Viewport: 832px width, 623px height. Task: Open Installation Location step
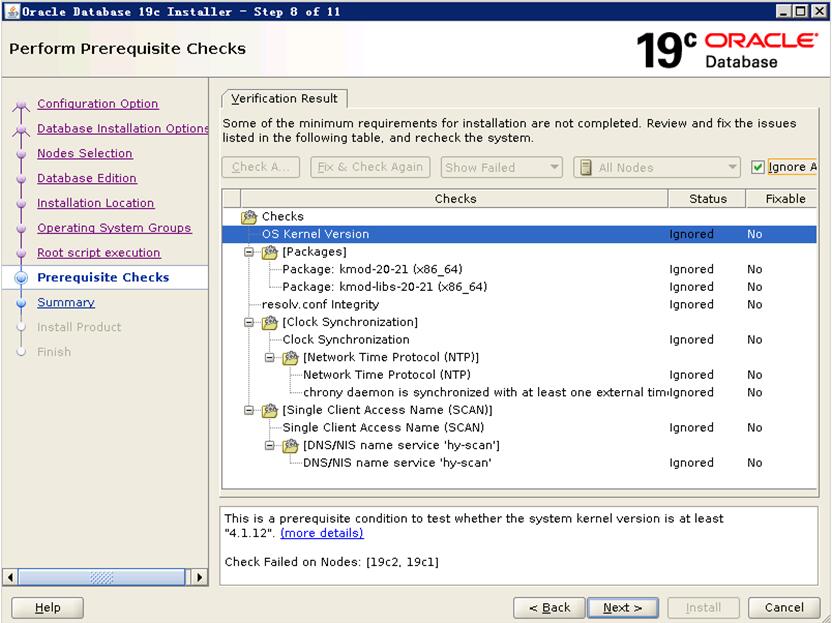tap(96, 203)
